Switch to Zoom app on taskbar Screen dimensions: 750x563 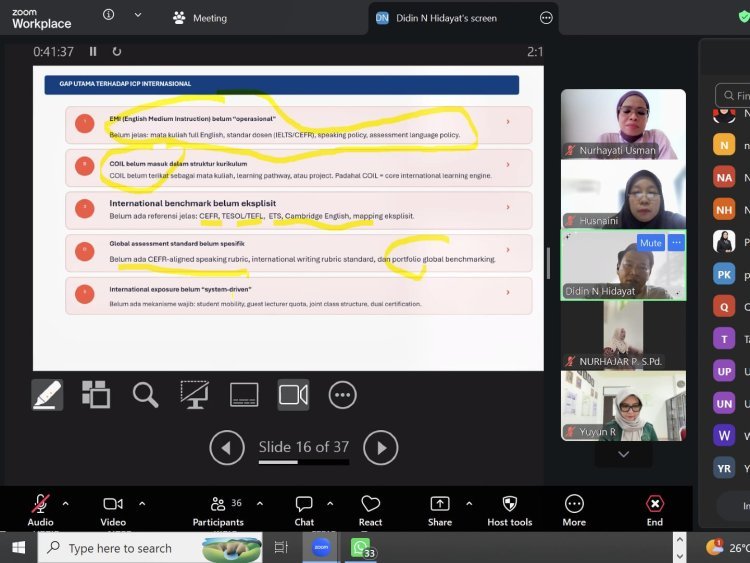321,548
